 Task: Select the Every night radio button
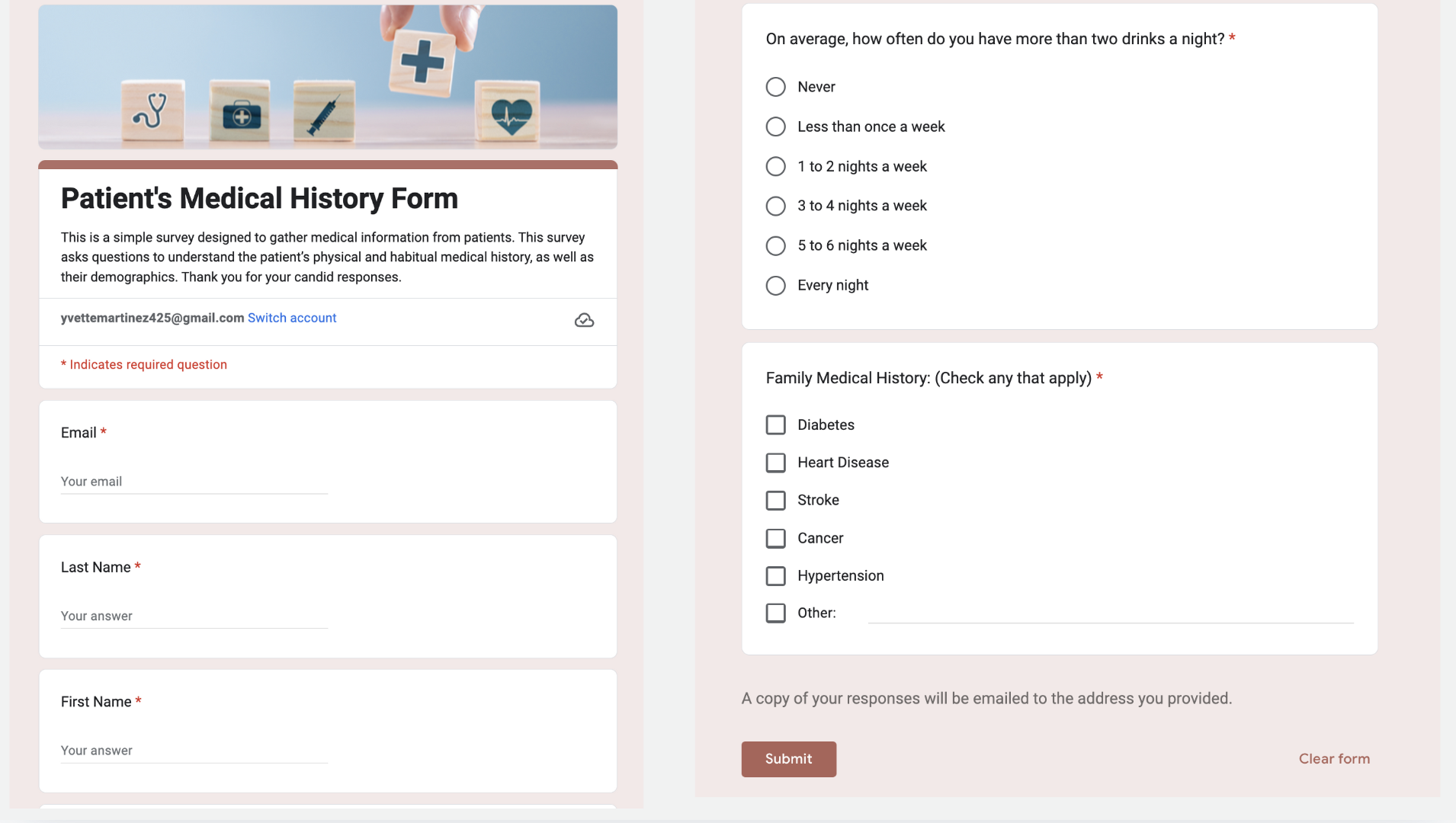coord(775,286)
